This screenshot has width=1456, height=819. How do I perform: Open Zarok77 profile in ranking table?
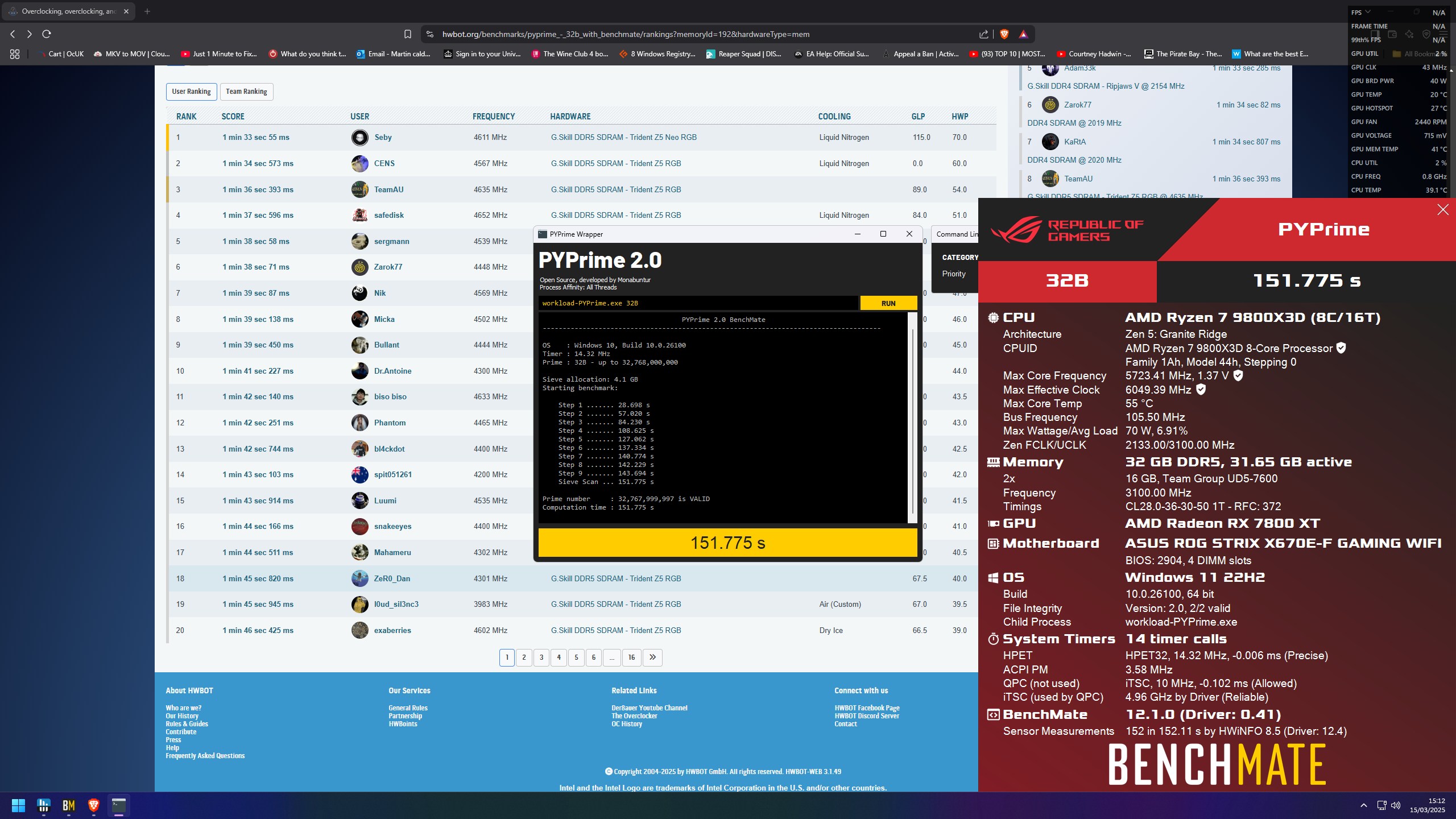387,267
